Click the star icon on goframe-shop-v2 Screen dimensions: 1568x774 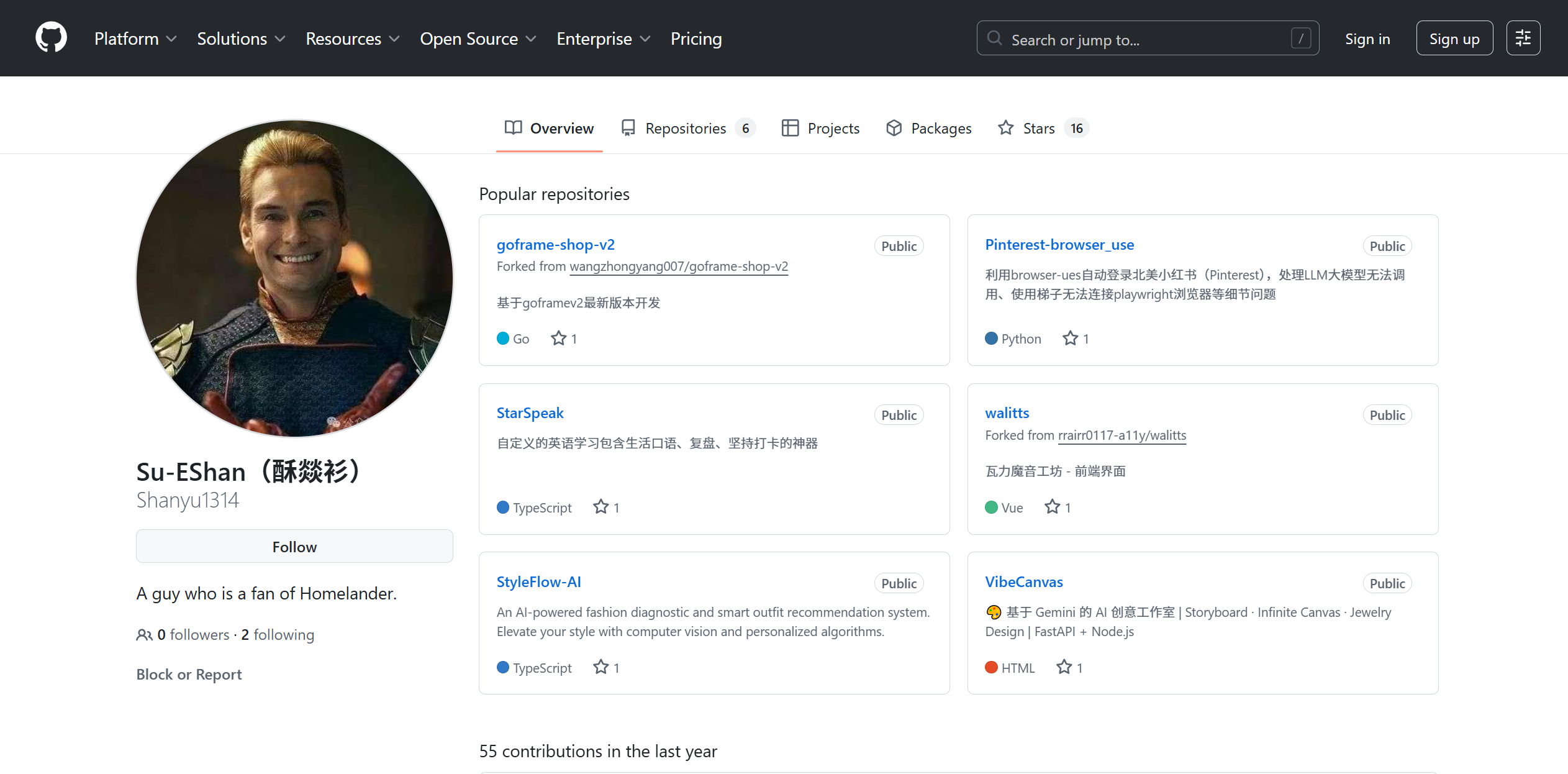pyautogui.click(x=558, y=339)
